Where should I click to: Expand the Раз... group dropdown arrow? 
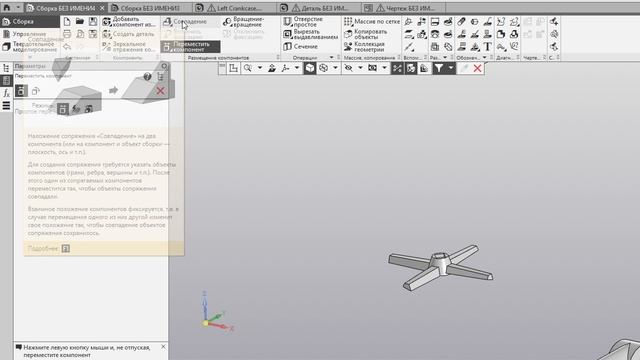click(445, 58)
